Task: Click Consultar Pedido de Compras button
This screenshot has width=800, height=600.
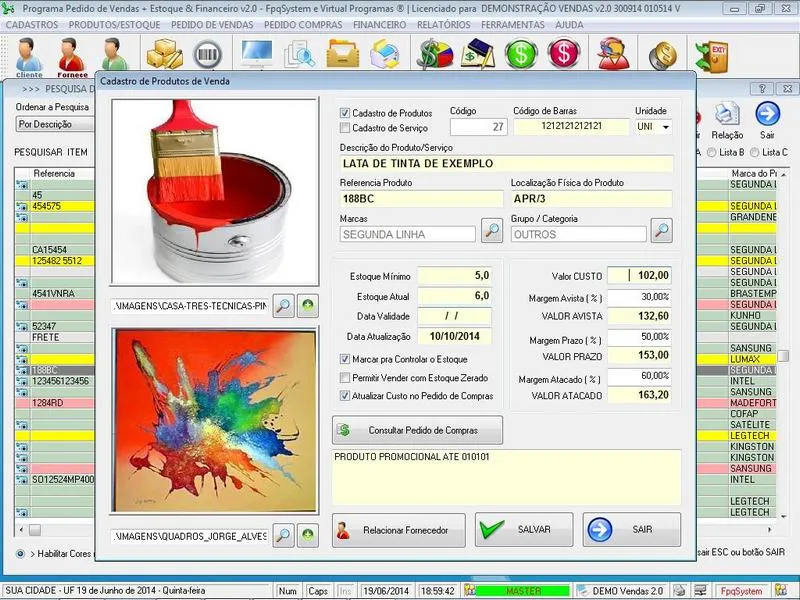Action: point(418,430)
